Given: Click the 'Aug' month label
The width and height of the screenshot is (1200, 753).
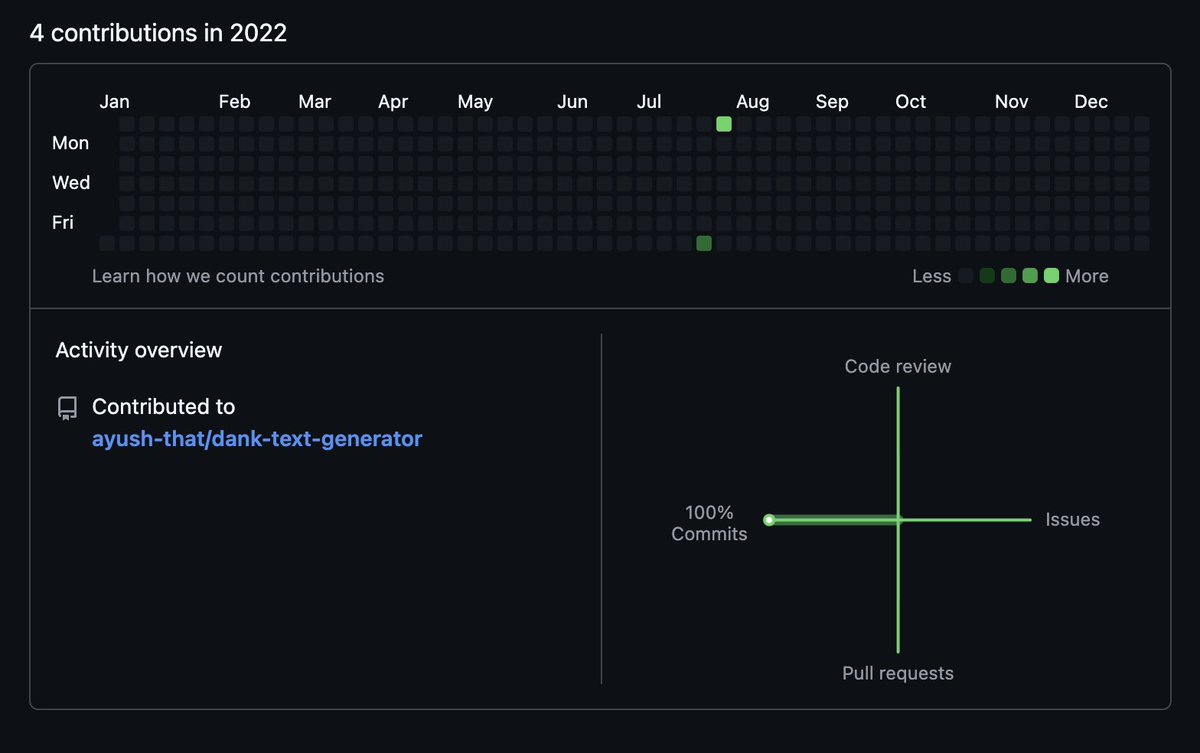Looking at the screenshot, I should pyautogui.click(x=753, y=102).
